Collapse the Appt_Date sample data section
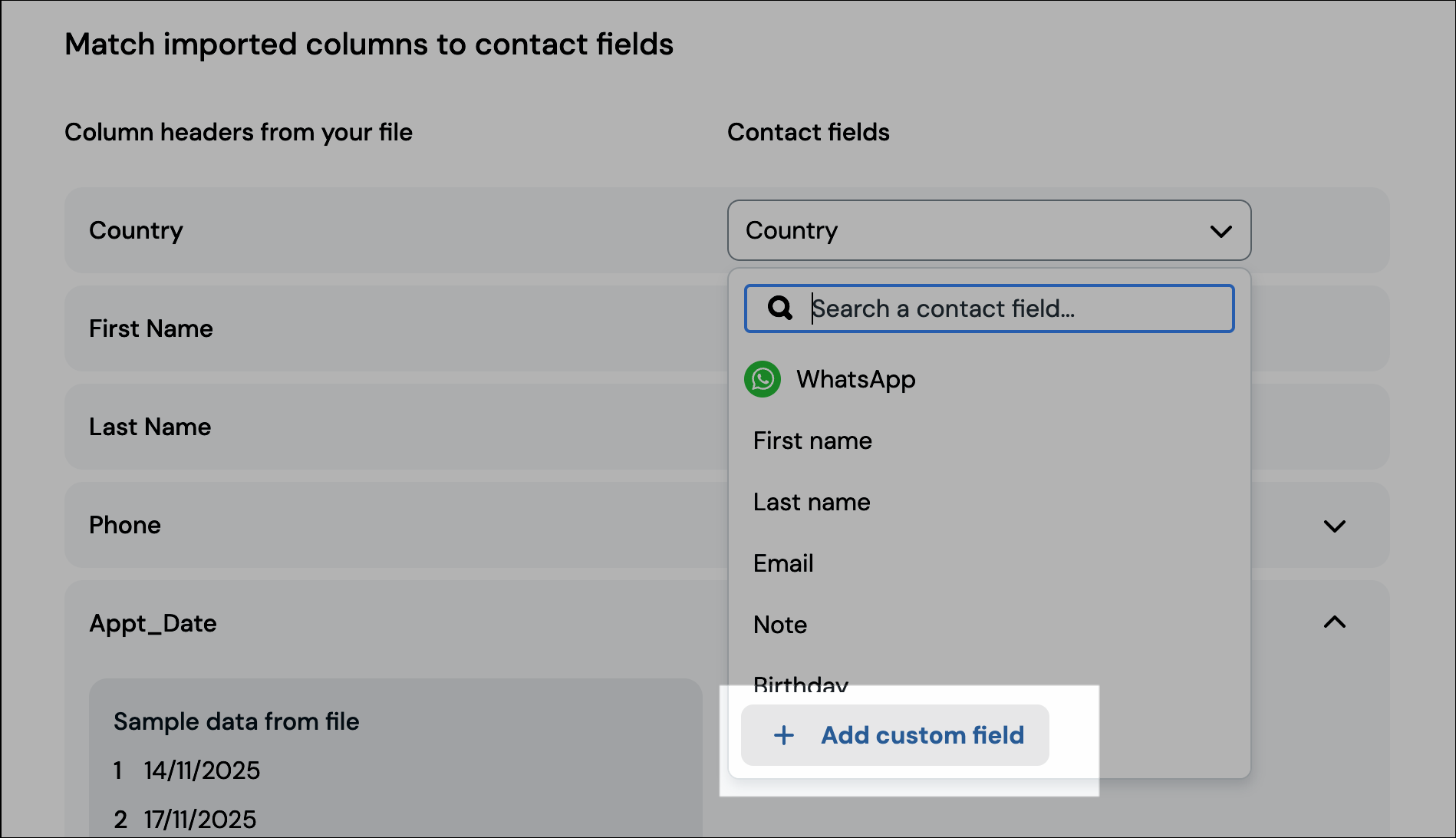Viewport: 1456px width, 838px height. [x=1335, y=622]
